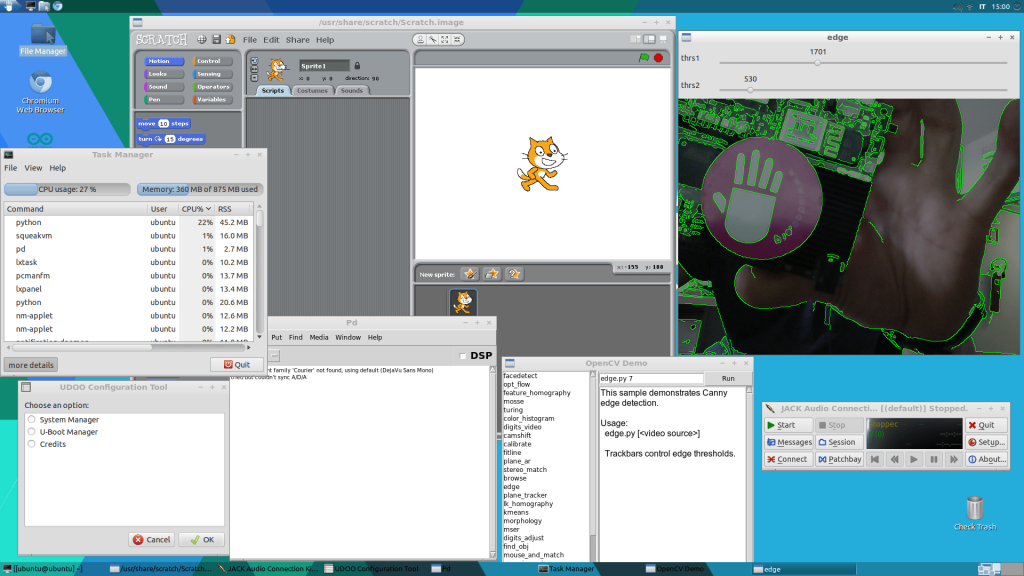The width and height of the screenshot is (1024, 576).
Task: Select the Scratch duplicate stamp tool
Action: click(x=420, y=40)
